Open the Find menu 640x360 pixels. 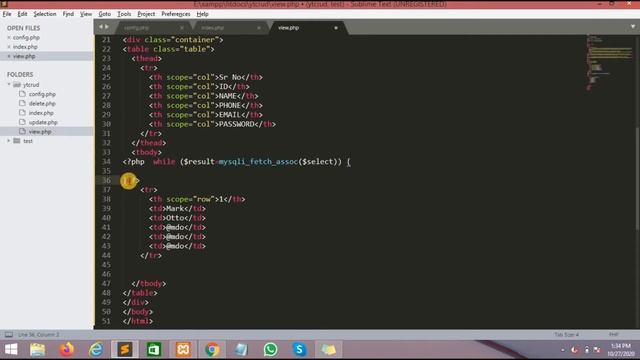68,14
